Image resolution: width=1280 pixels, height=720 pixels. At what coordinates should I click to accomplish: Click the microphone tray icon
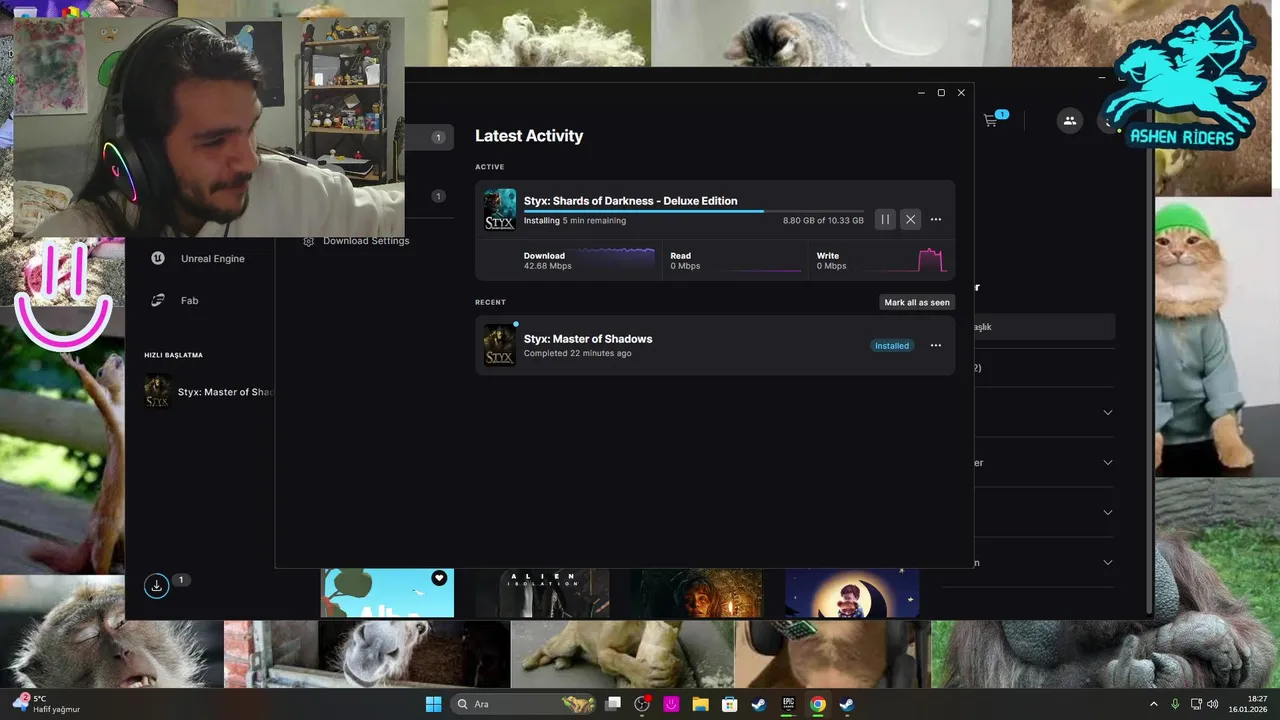tap(1175, 704)
